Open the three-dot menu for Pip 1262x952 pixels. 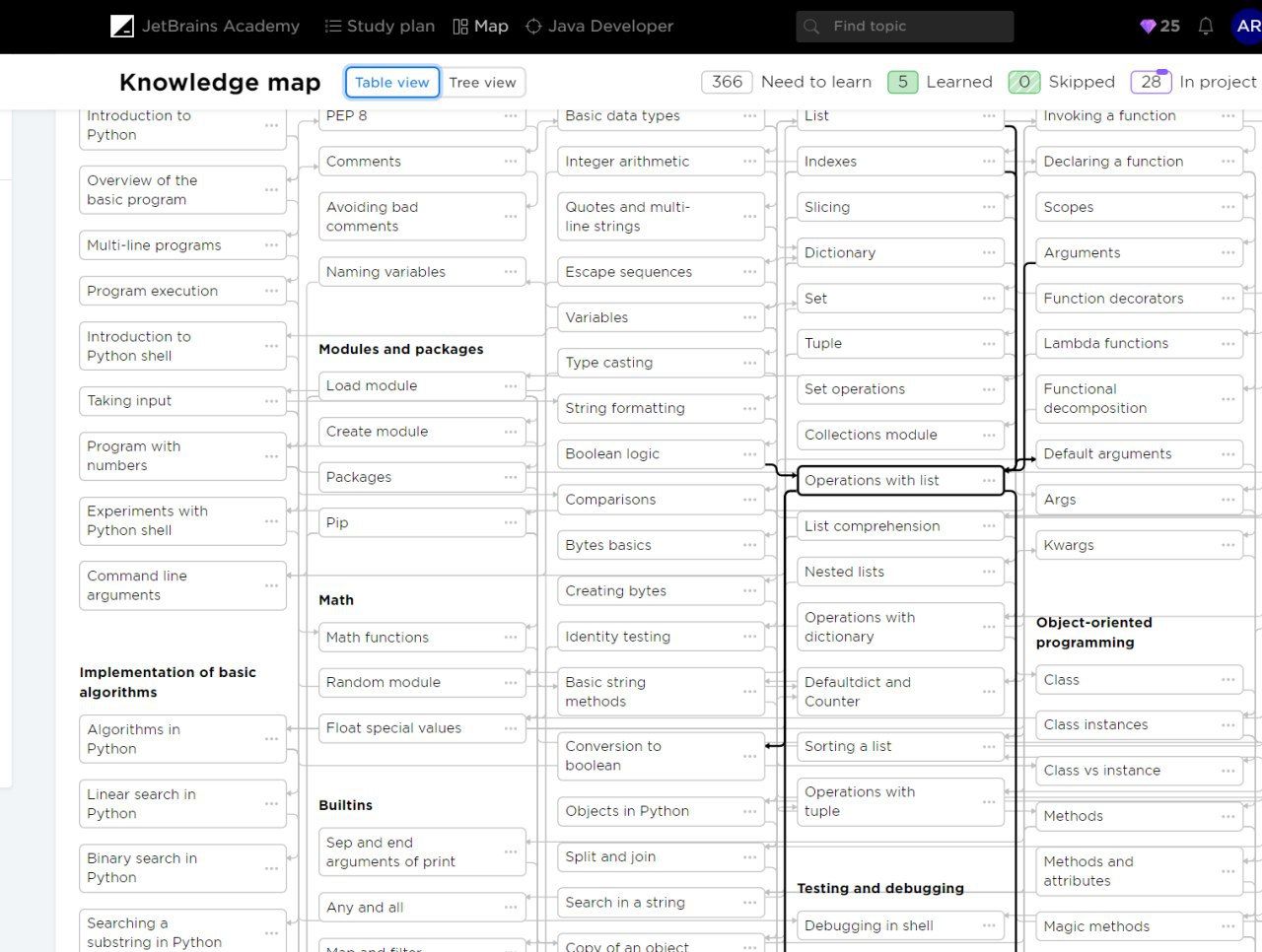pos(511,523)
